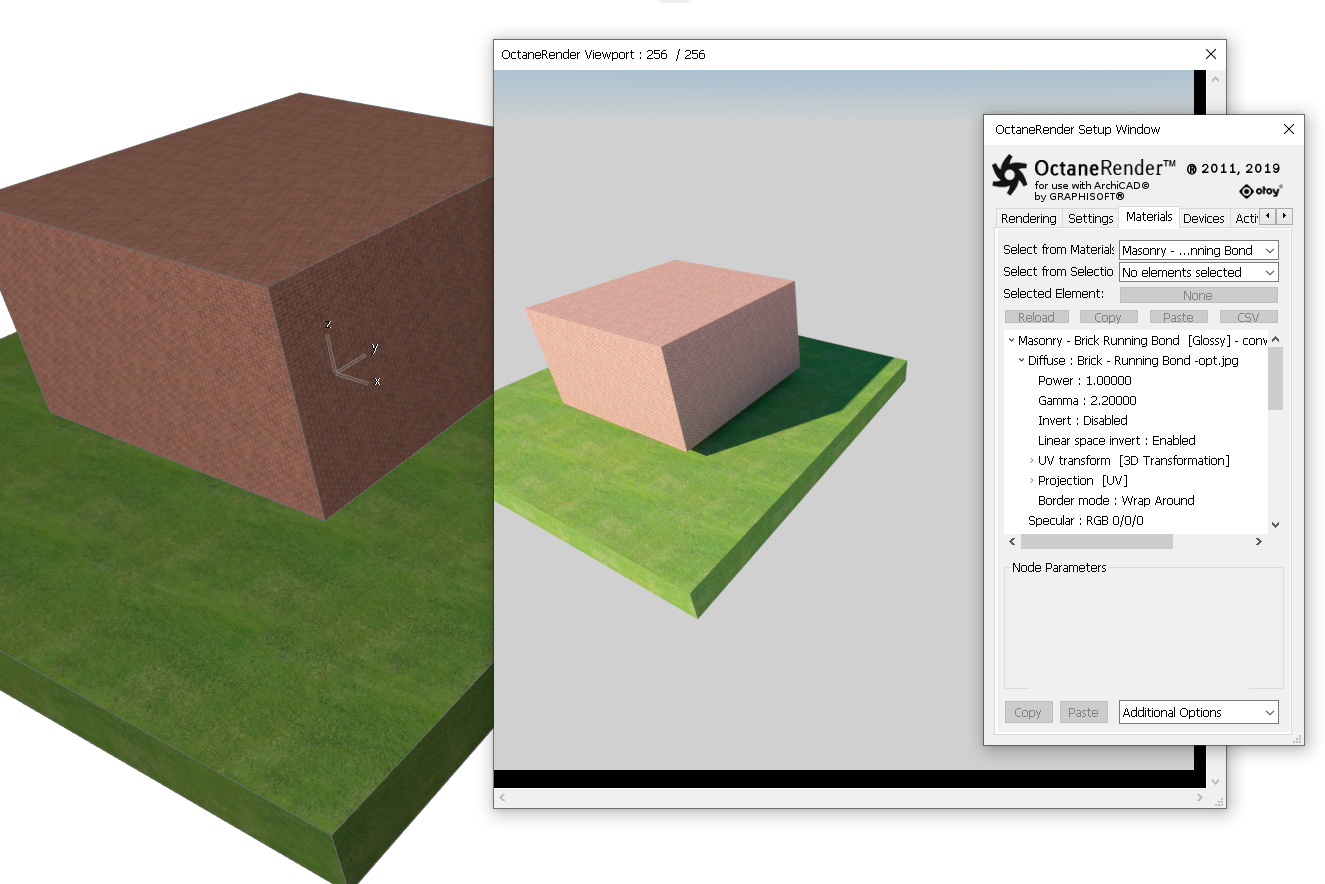Click the Selected Element None button
Viewport: 1325px width, 884px height.
point(1198,295)
